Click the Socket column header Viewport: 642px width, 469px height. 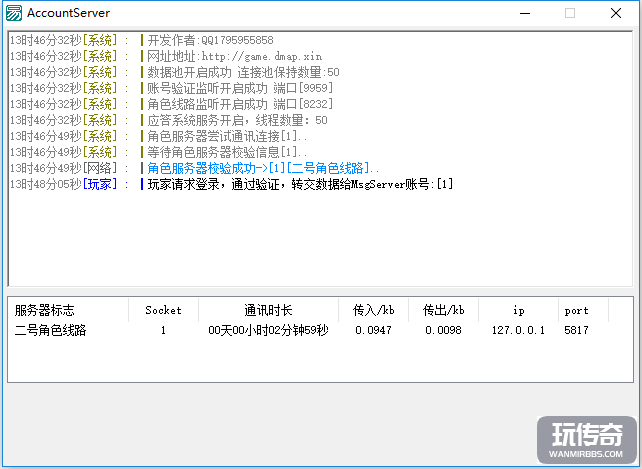[x=163, y=310]
